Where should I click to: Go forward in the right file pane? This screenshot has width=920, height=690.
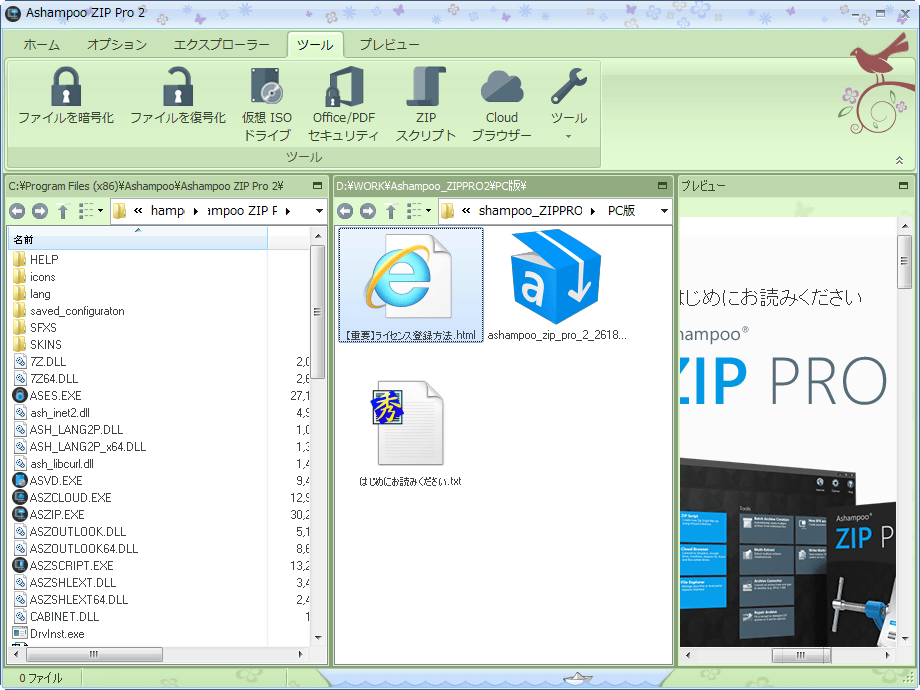point(368,211)
